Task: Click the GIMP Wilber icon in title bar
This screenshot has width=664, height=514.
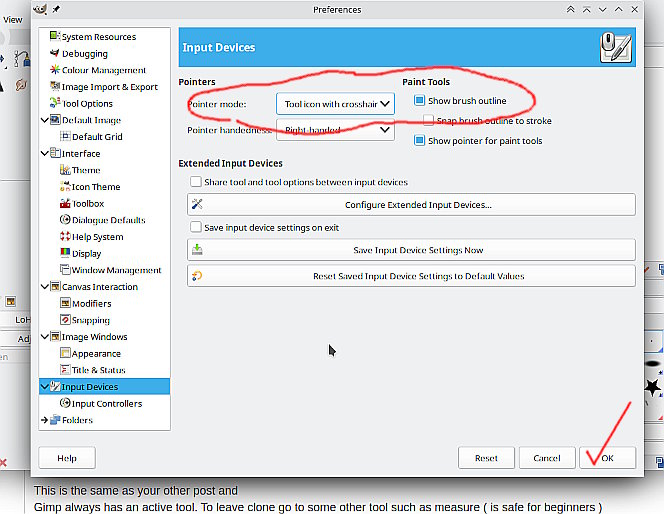Action: [40, 9]
